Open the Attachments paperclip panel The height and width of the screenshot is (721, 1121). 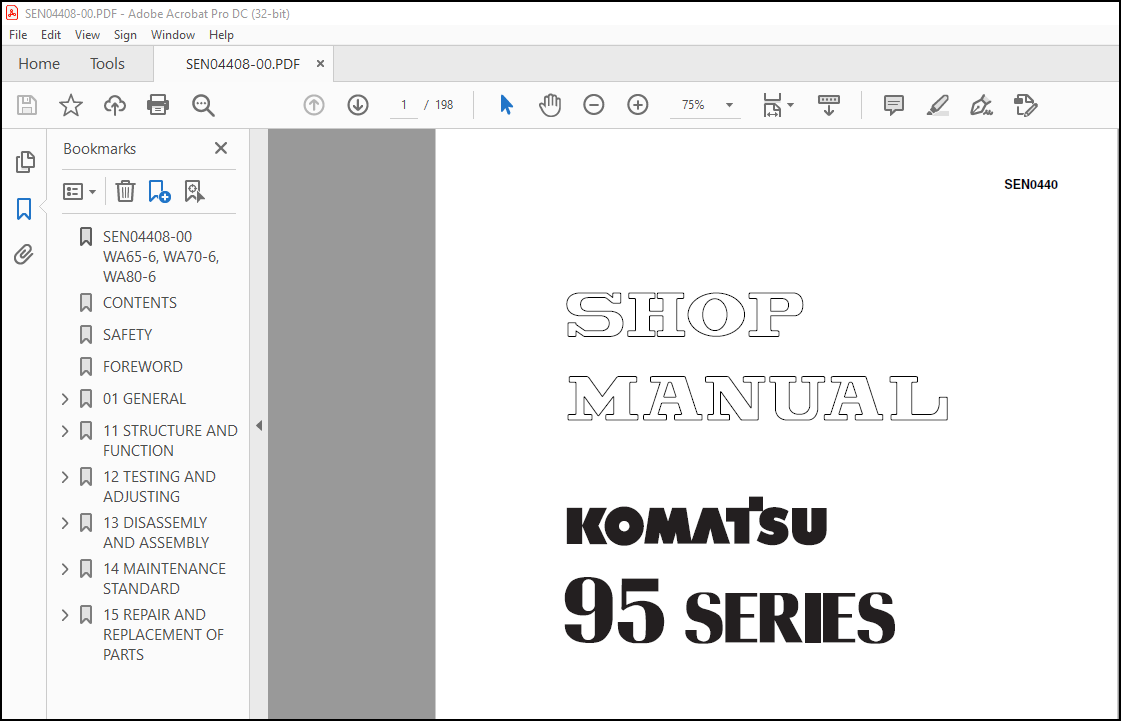(x=24, y=255)
